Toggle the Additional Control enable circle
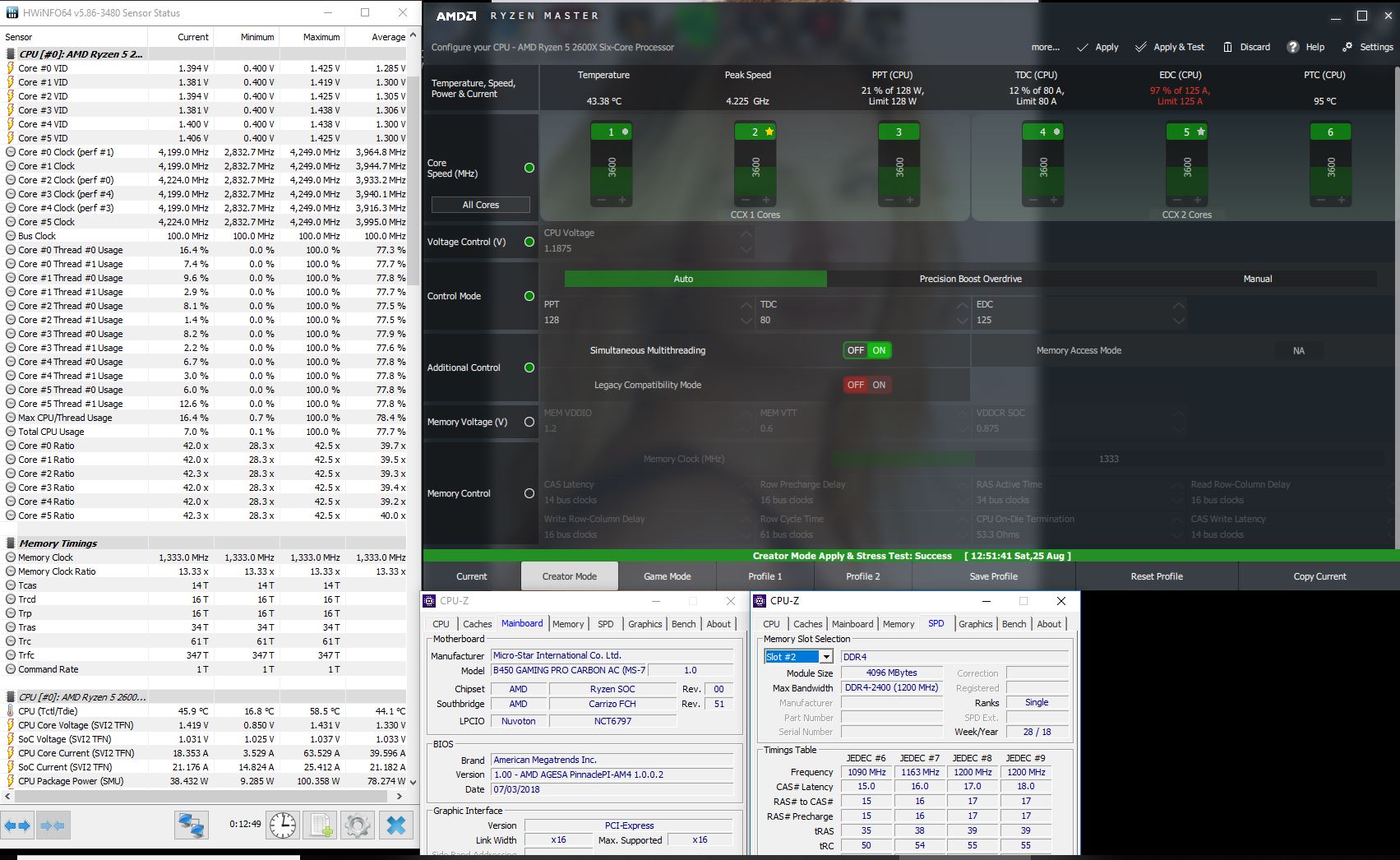This screenshot has height=860, width=1400. tap(529, 368)
